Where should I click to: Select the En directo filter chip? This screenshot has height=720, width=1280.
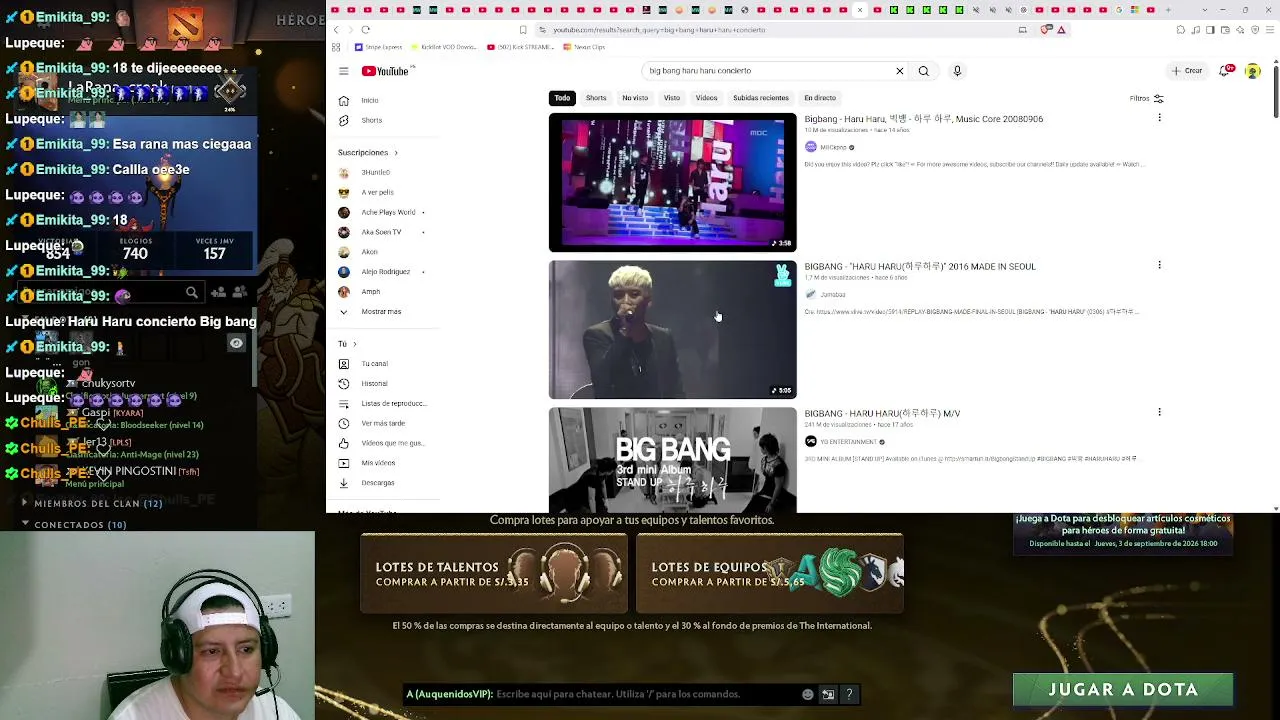(x=820, y=98)
